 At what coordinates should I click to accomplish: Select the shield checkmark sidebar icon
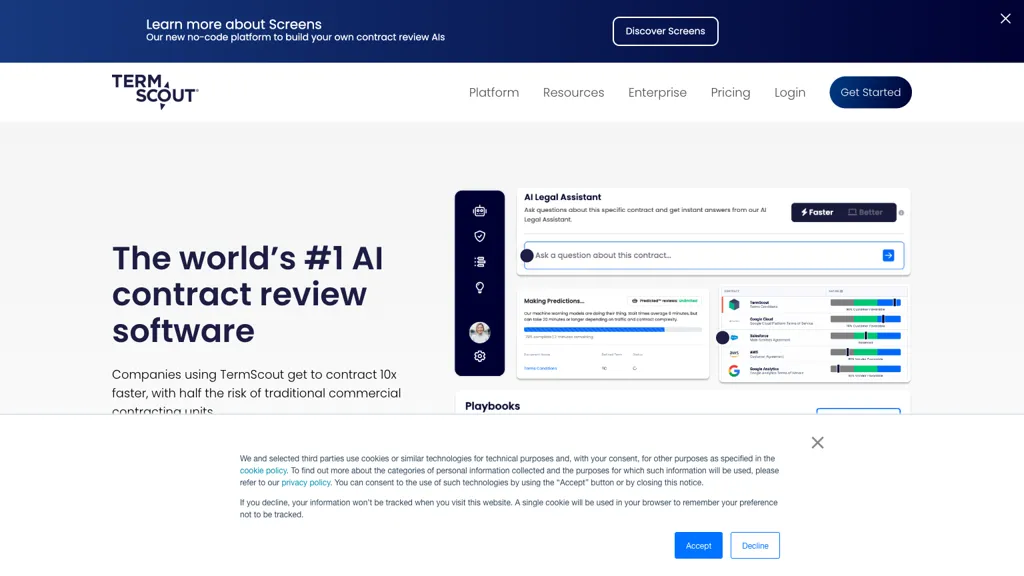[x=479, y=236]
